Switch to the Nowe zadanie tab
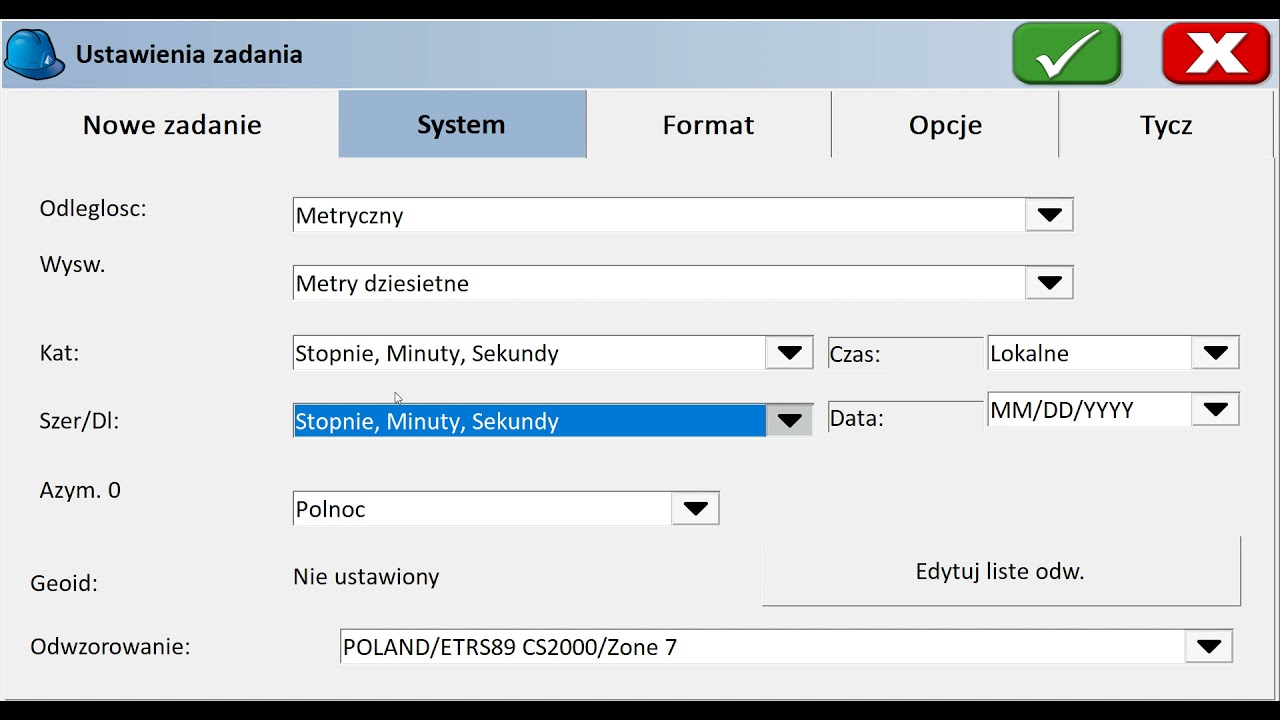 [172, 125]
